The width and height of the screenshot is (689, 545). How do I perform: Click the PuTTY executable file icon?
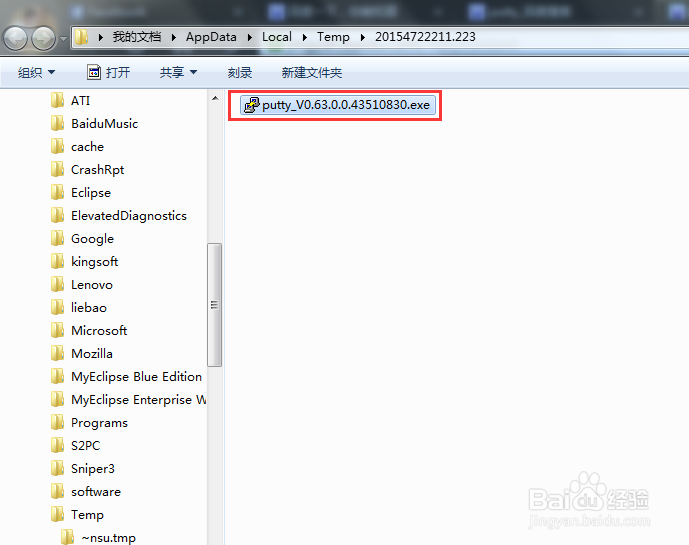coord(252,105)
